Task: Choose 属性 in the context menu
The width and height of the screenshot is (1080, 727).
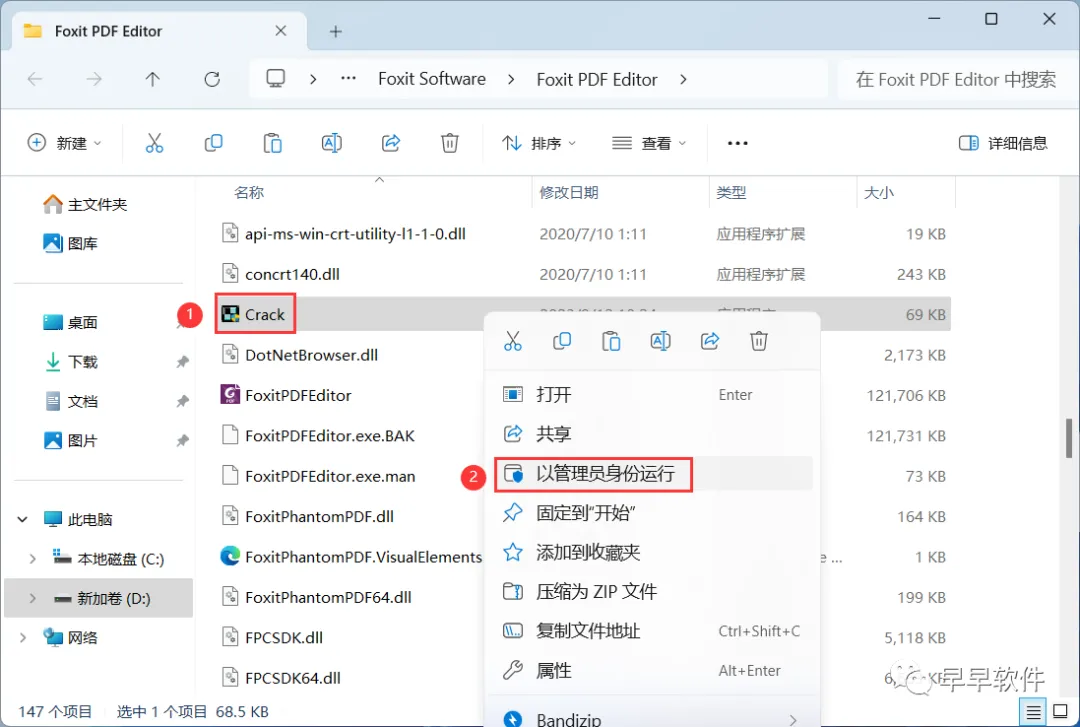Action: (652, 670)
